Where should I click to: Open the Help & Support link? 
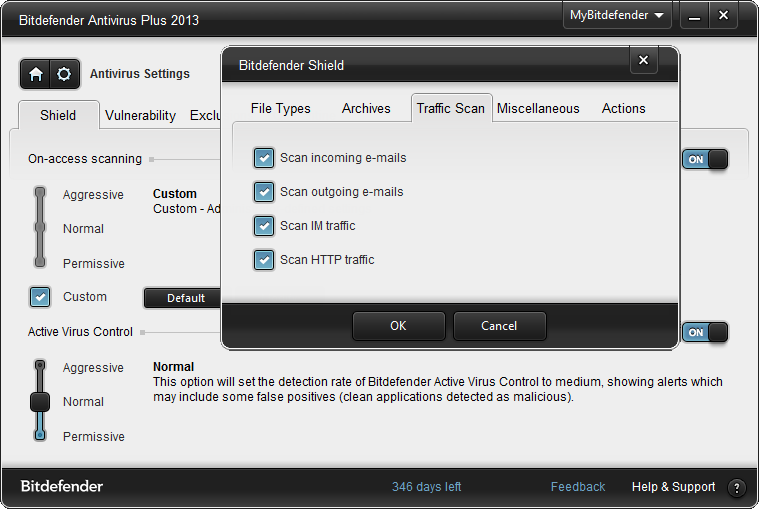(673, 487)
